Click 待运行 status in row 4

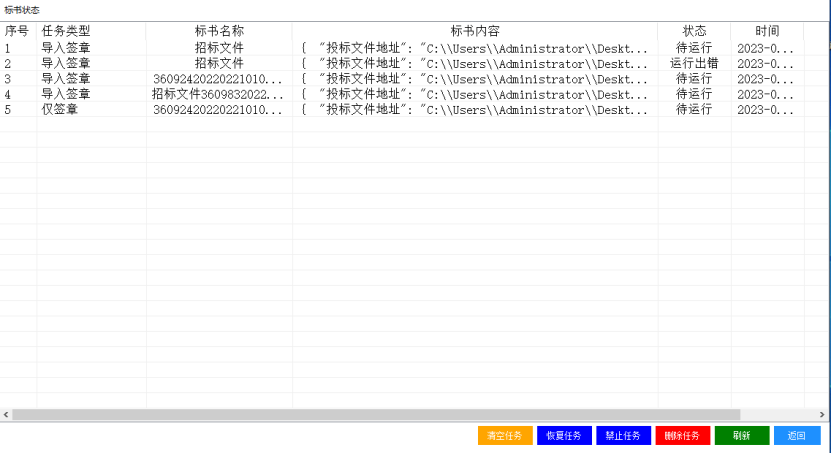point(694,94)
